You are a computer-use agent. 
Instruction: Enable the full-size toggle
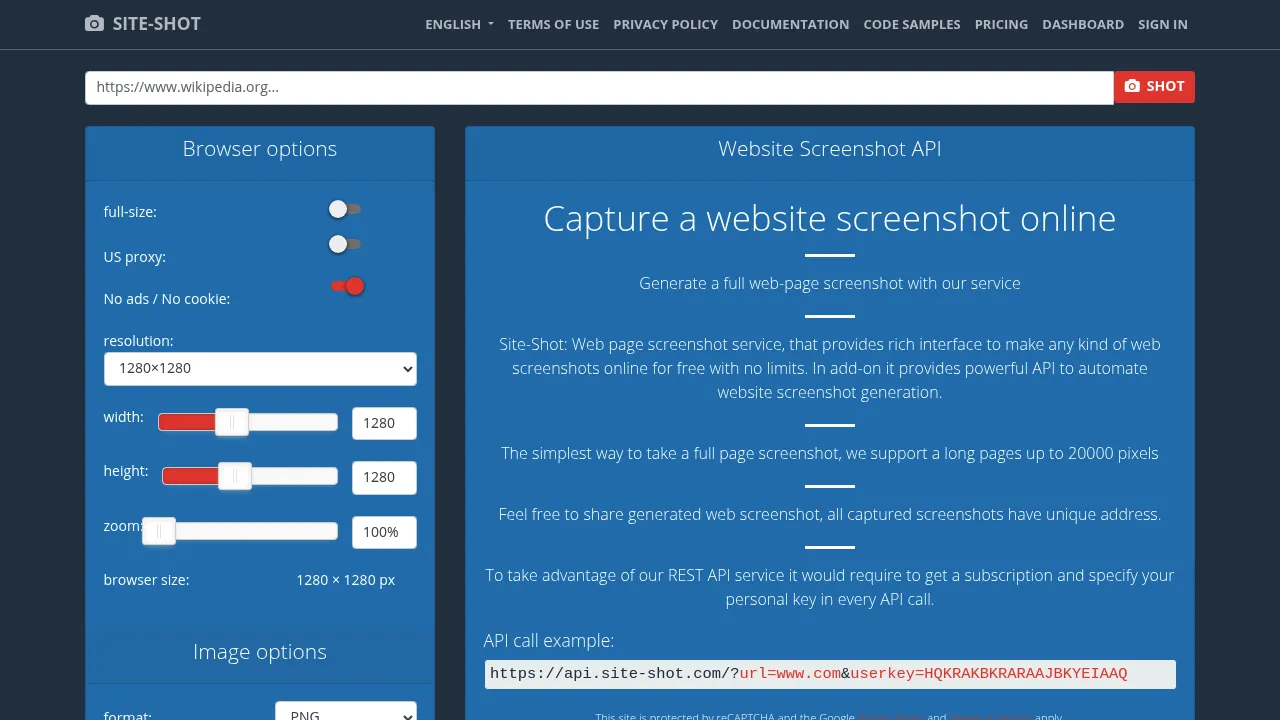345,208
